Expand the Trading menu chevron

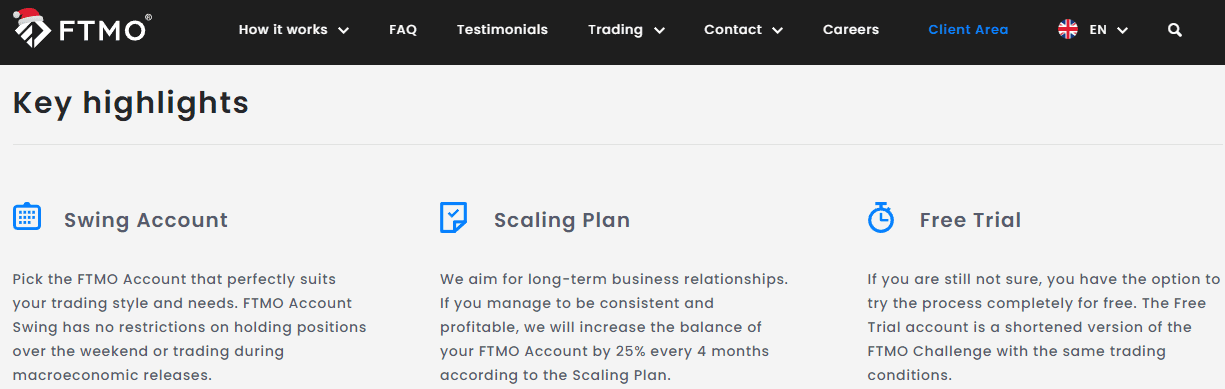tap(659, 31)
